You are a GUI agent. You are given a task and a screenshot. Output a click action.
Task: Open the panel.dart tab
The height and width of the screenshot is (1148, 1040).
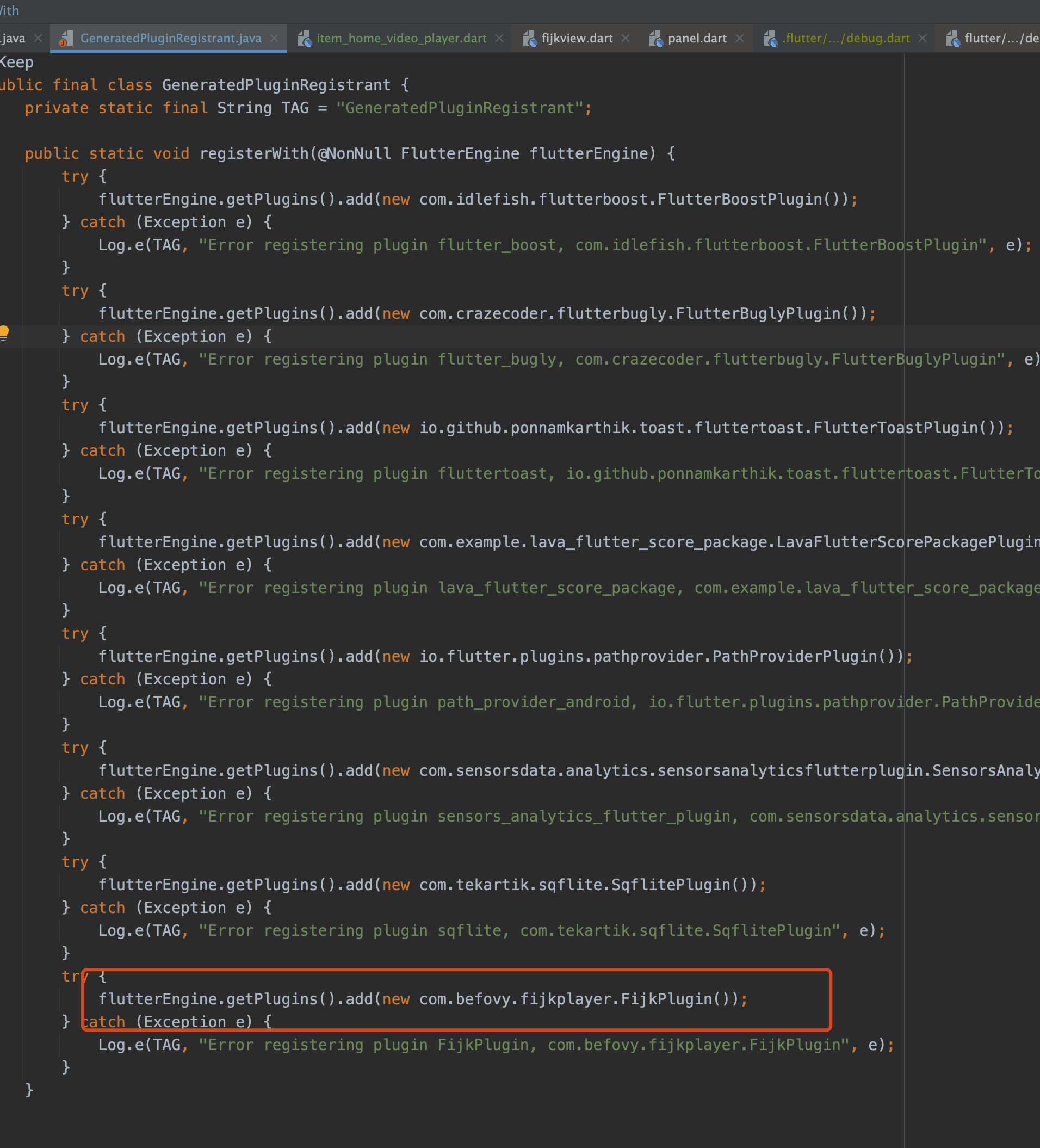tap(697, 38)
